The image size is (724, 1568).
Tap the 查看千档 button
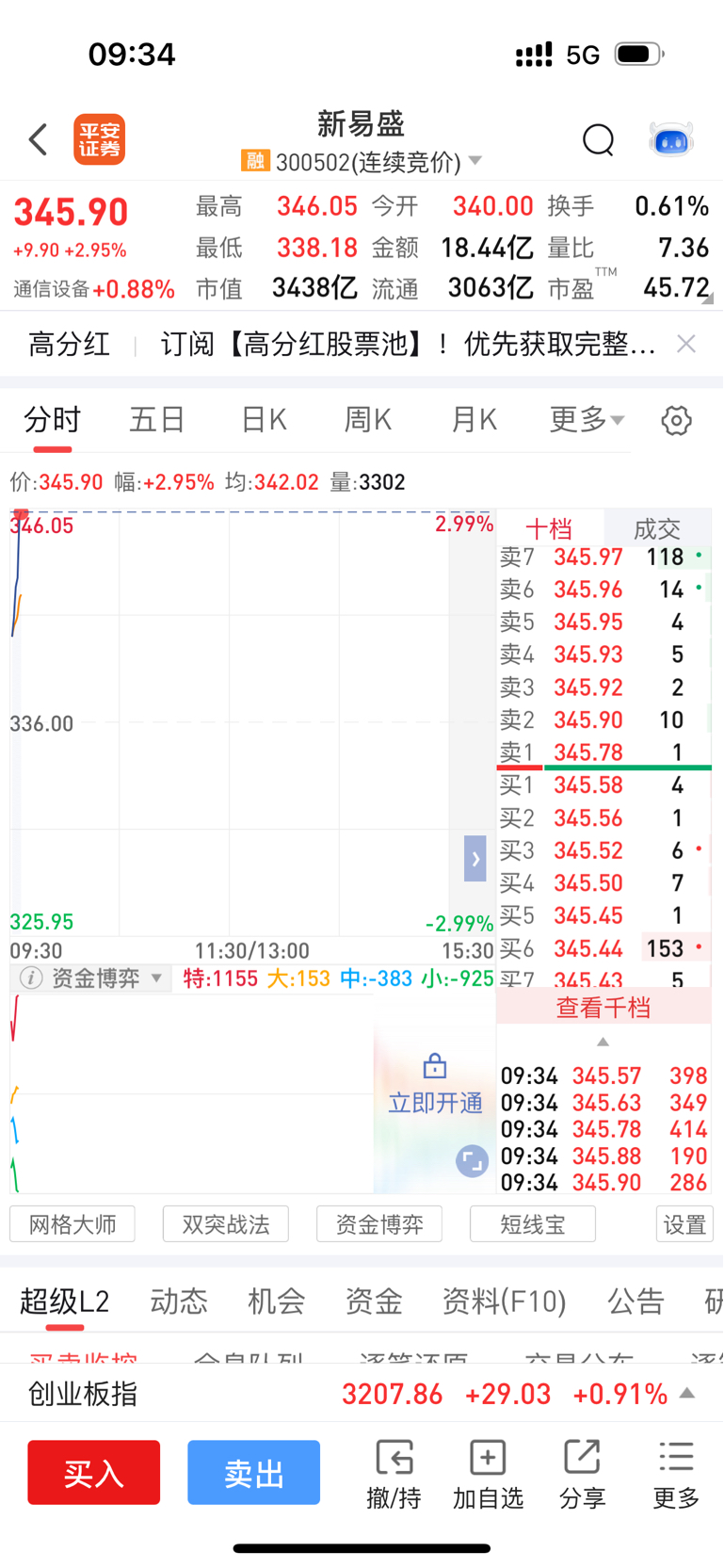pos(603,1008)
